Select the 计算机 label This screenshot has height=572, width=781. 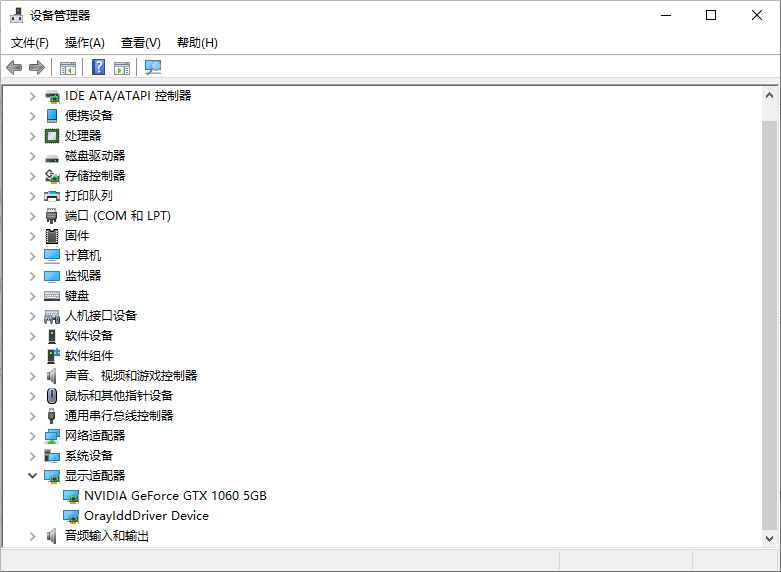point(83,256)
